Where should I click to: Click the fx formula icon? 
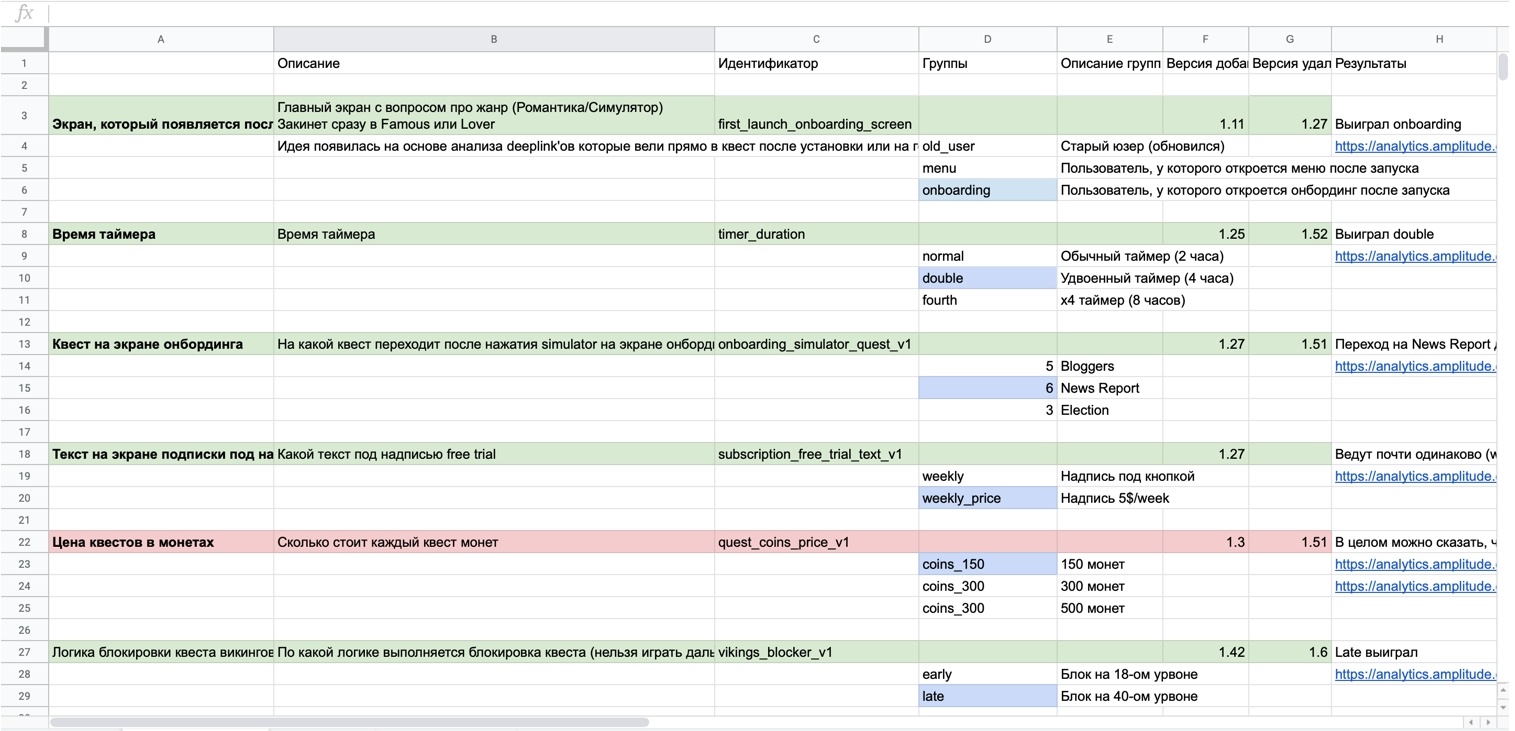24,13
